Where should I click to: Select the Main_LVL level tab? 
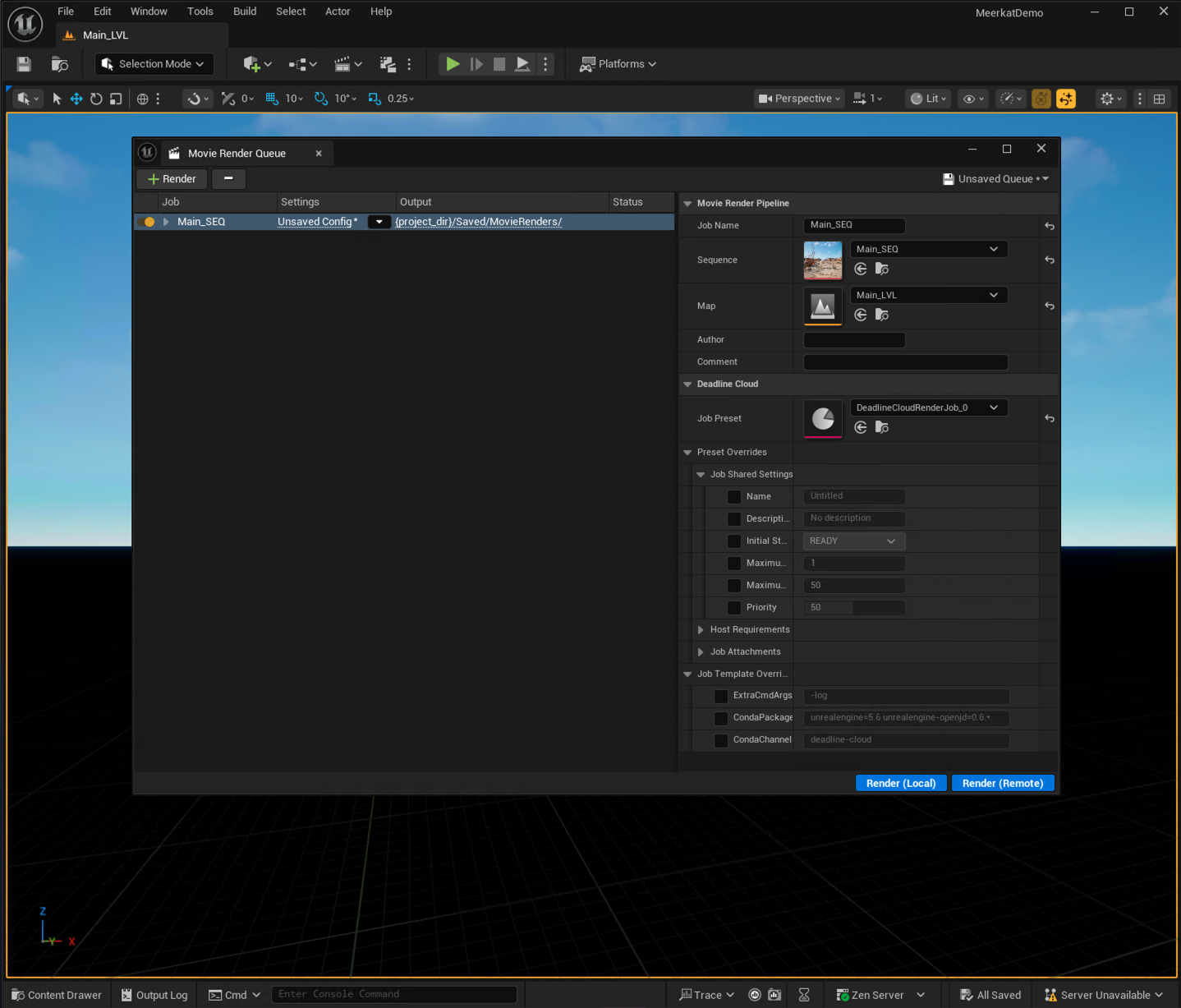pyautogui.click(x=103, y=35)
